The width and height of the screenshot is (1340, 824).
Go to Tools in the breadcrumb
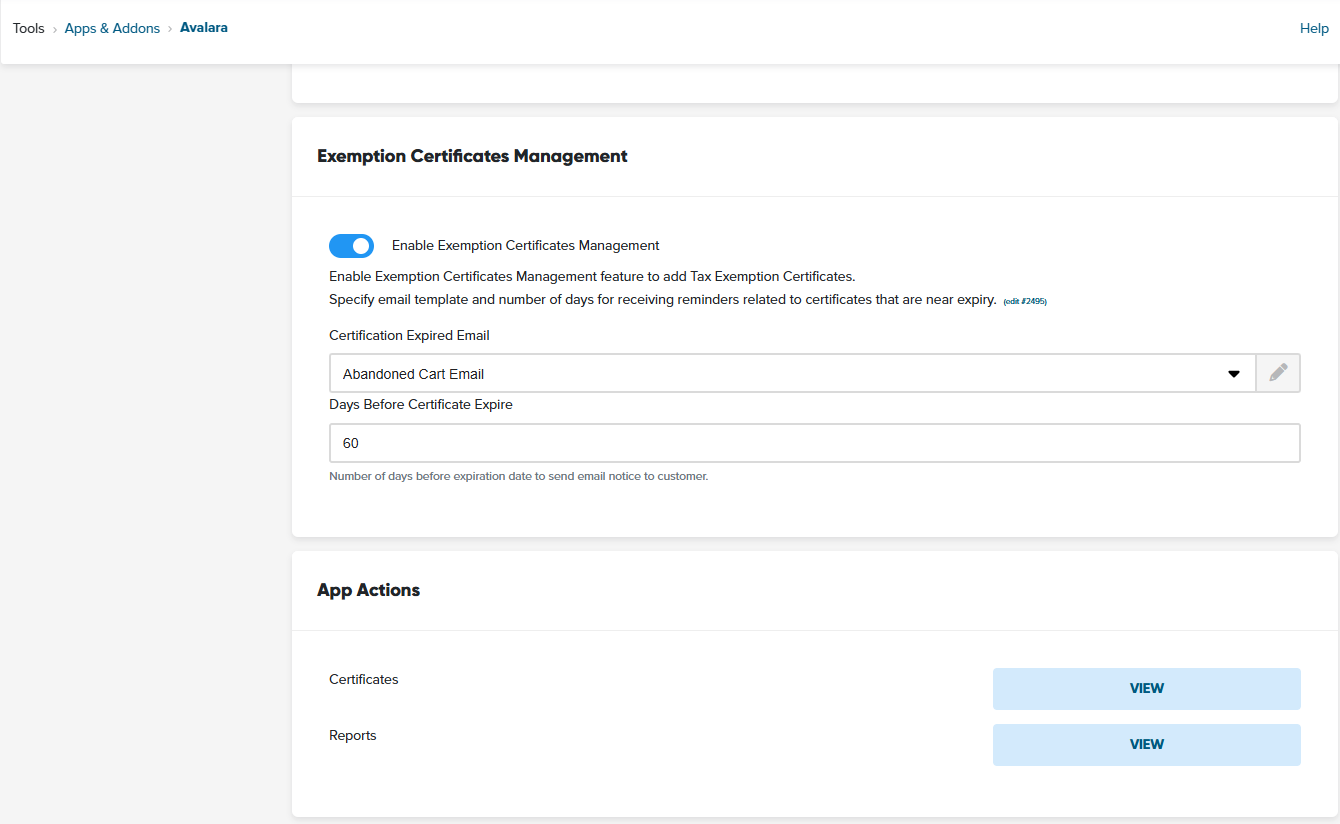29,28
